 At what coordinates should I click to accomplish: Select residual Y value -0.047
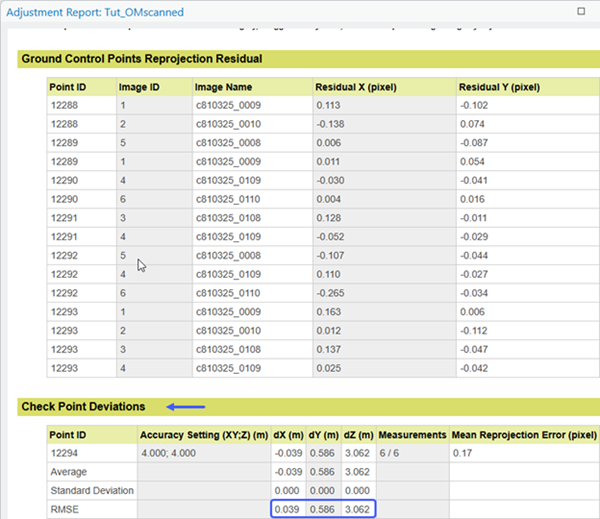[474, 349]
